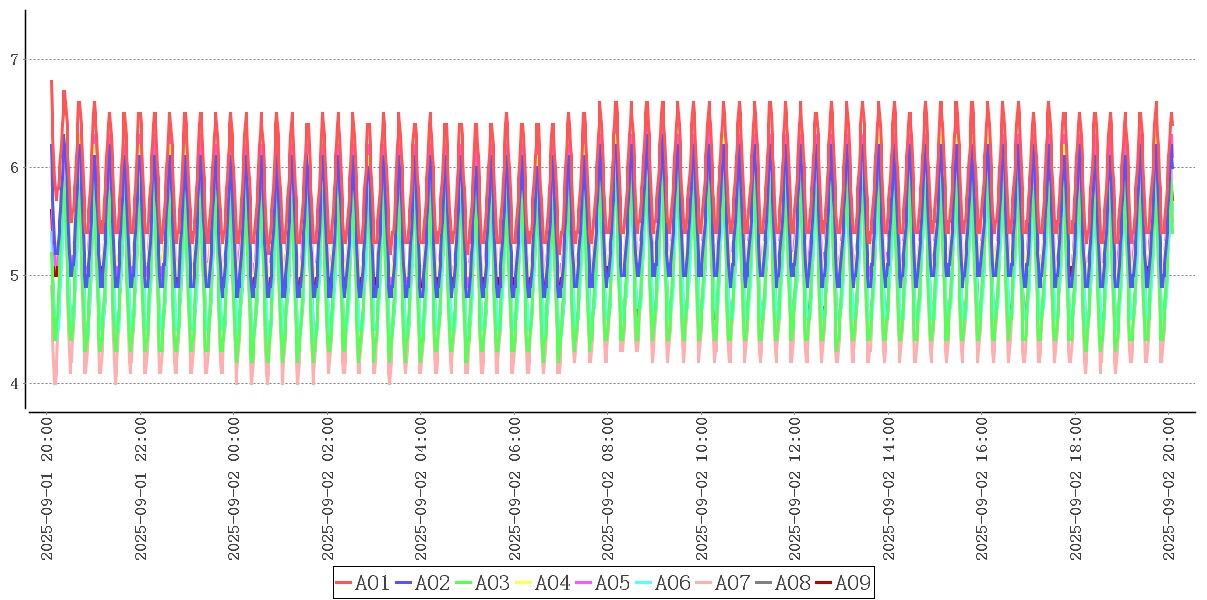The width and height of the screenshot is (1207, 600).
Task: Select the 2025-09-02 16:00 axis label
Action: coord(983,489)
